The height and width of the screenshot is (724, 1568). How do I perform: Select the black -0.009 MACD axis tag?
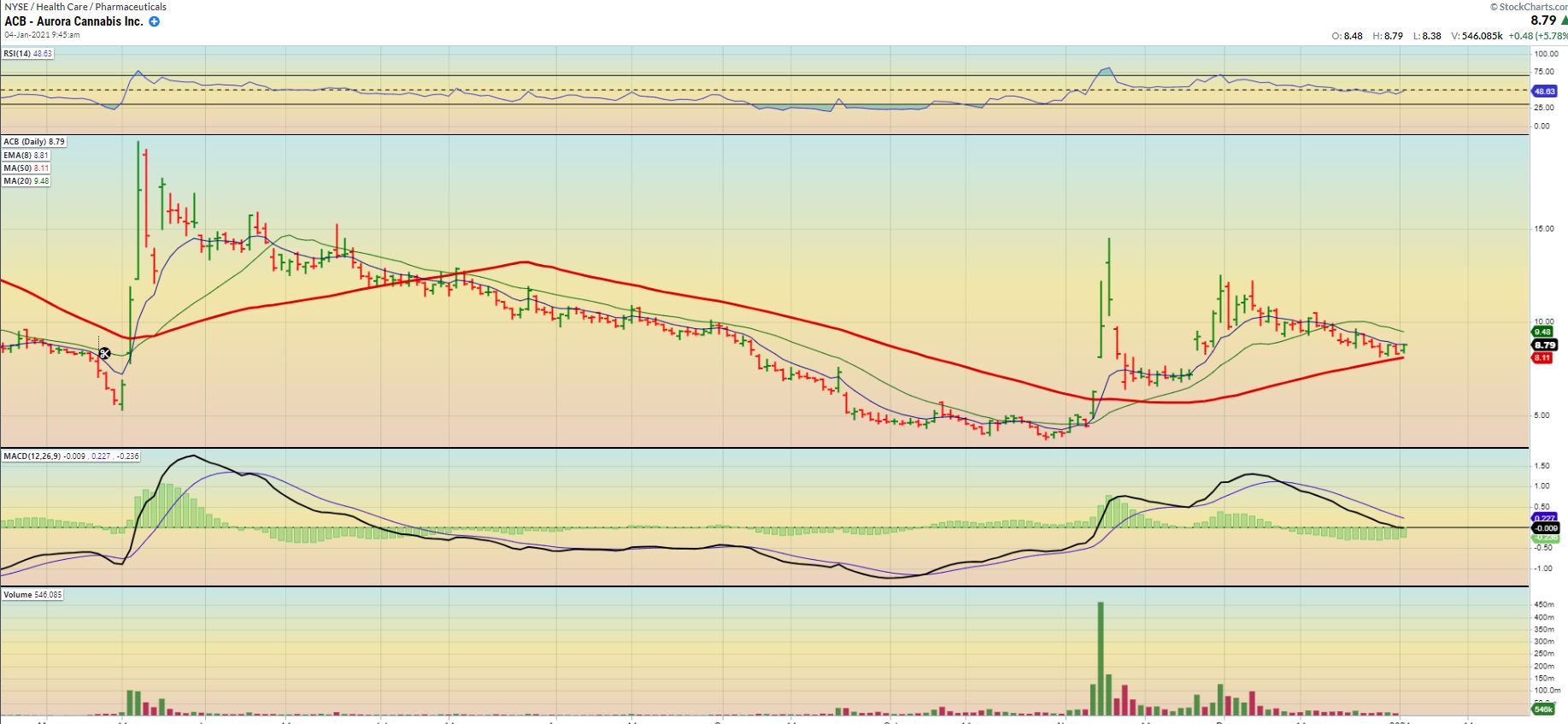point(1546,528)
